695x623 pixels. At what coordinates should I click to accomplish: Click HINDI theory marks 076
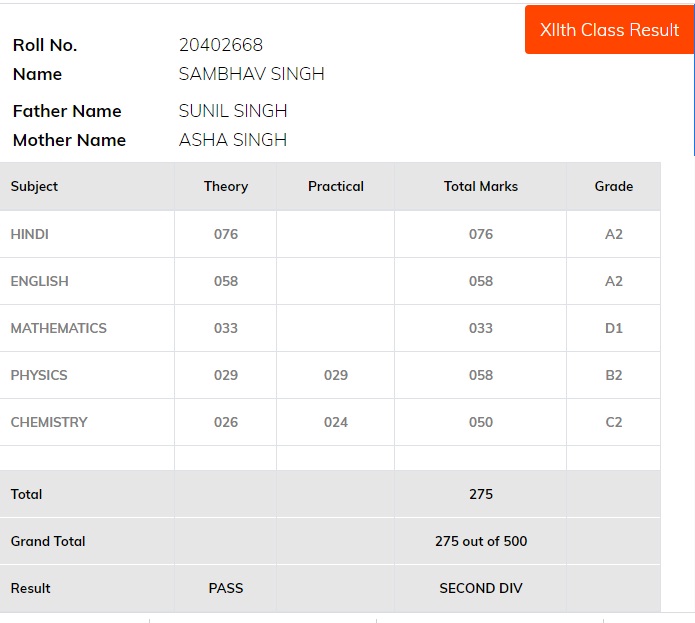pos(226,234)
